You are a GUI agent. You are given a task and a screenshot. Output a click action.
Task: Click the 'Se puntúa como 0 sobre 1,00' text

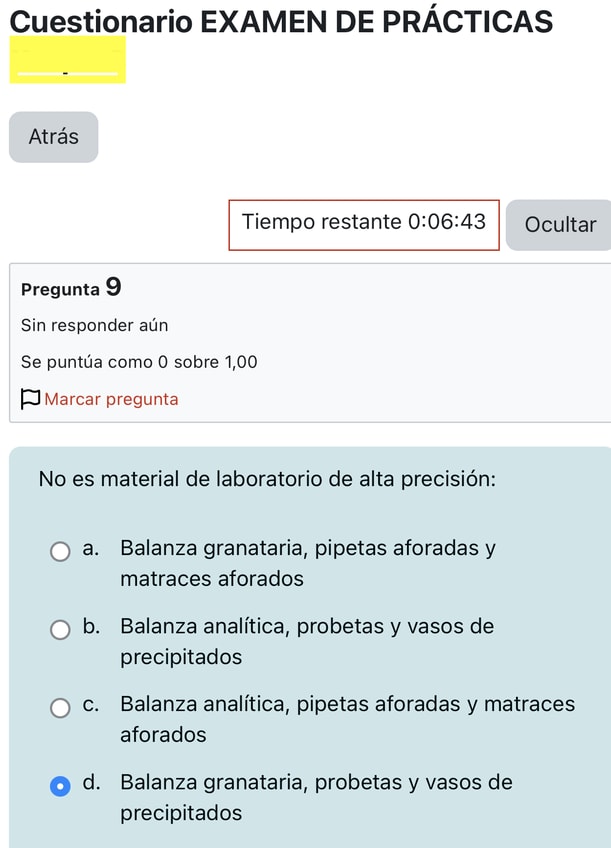pos(139,362)
